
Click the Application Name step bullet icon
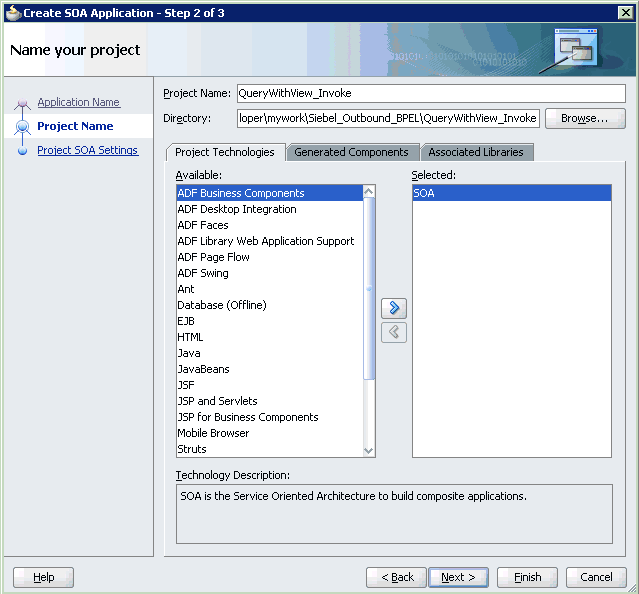pos(22,103)
